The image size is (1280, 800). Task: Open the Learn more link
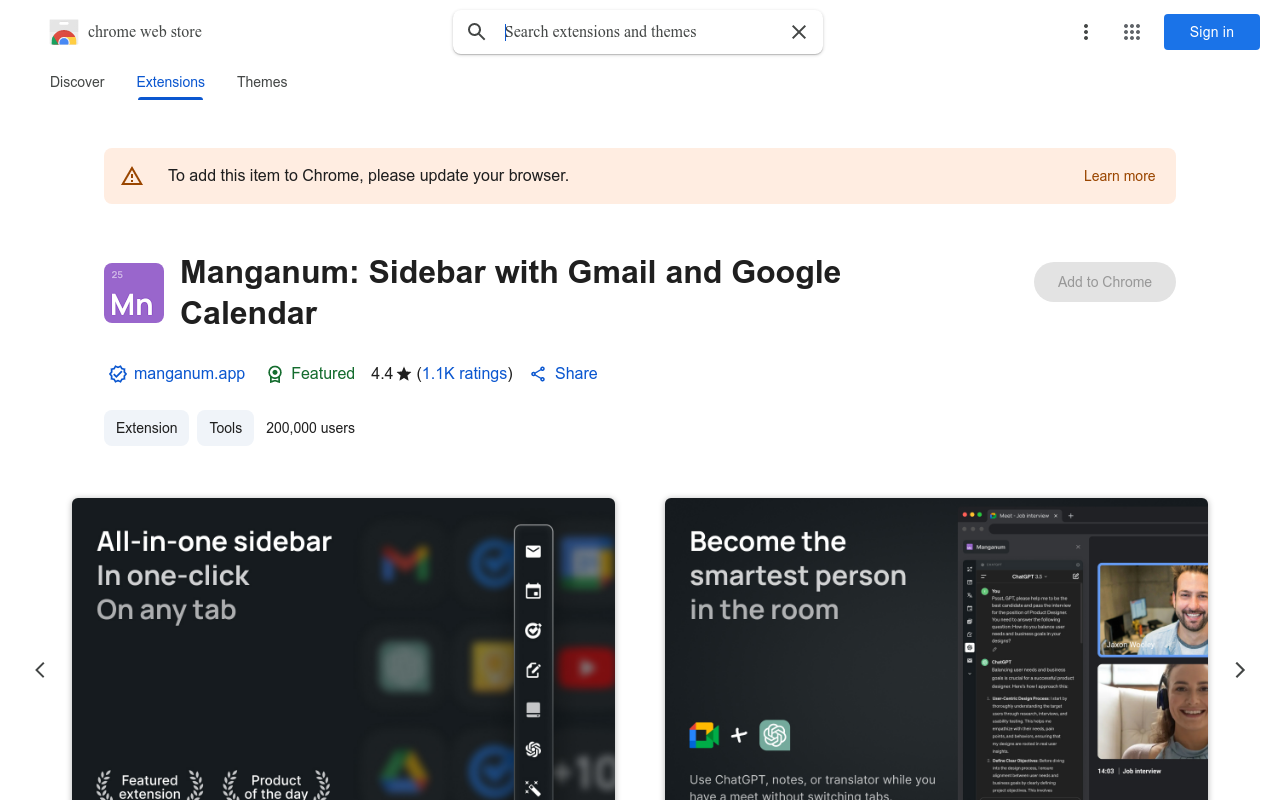pyautogui.click(x=1119, y=176)
